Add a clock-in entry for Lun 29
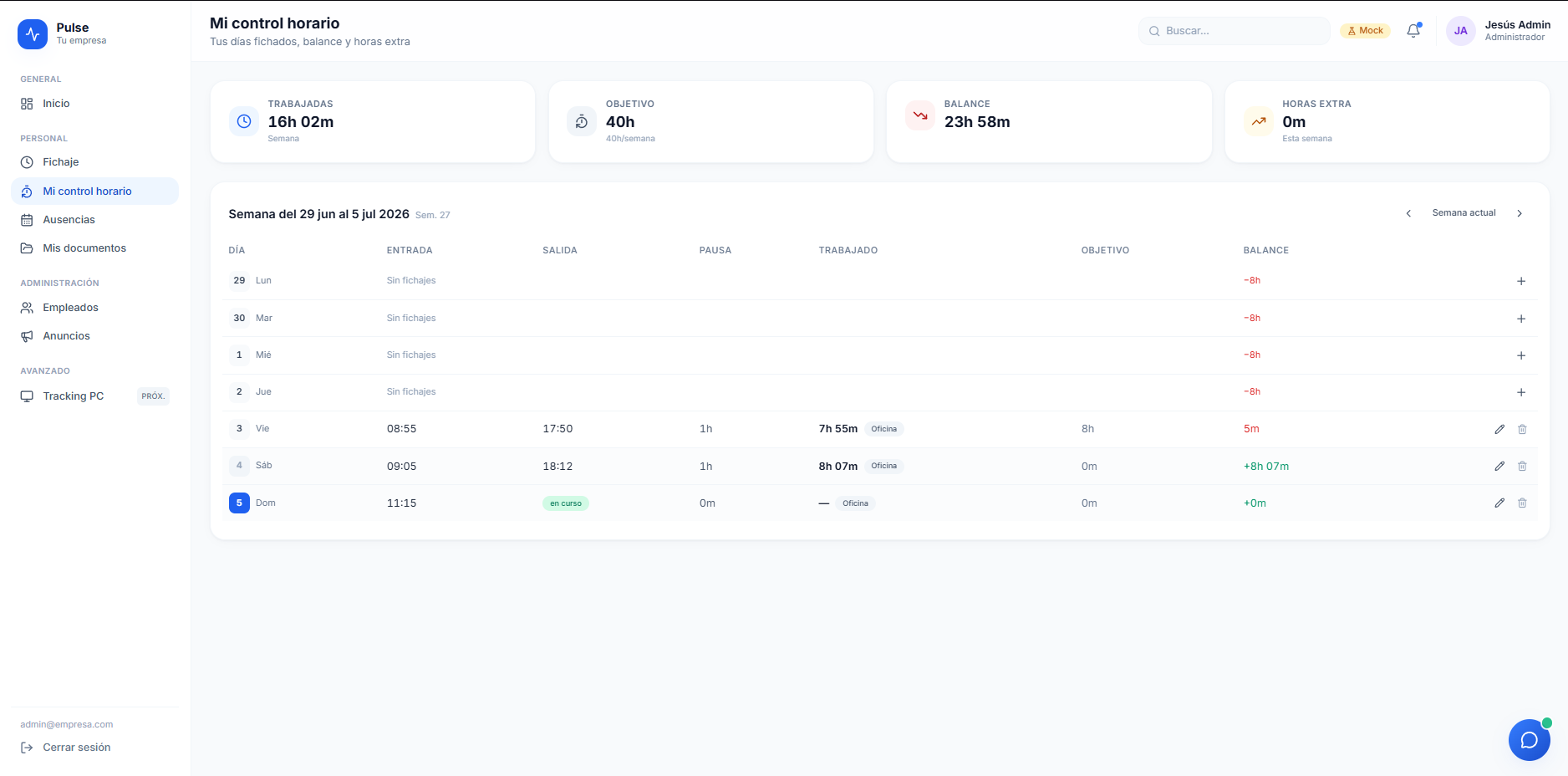This screenshot has width=1568, height=776. click(x=1521, y=281)
